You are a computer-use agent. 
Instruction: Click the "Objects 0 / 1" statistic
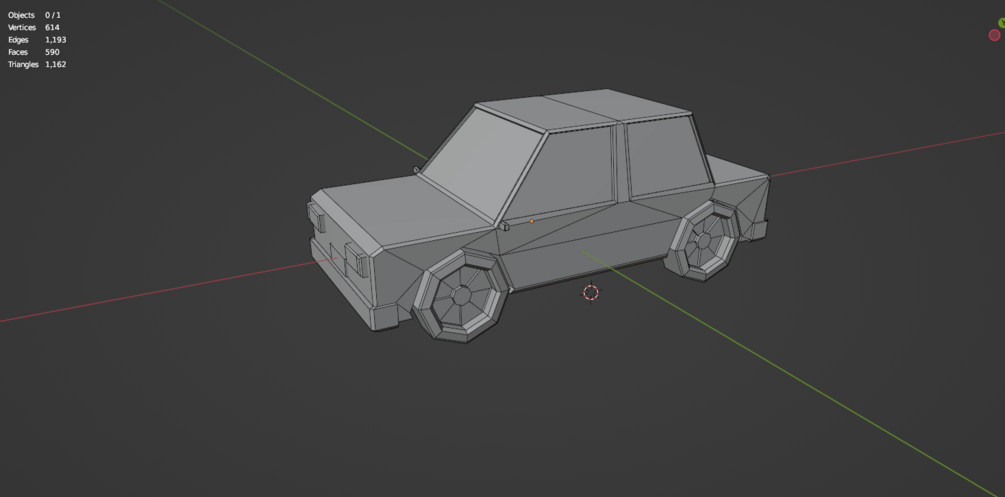pos(34,15)
